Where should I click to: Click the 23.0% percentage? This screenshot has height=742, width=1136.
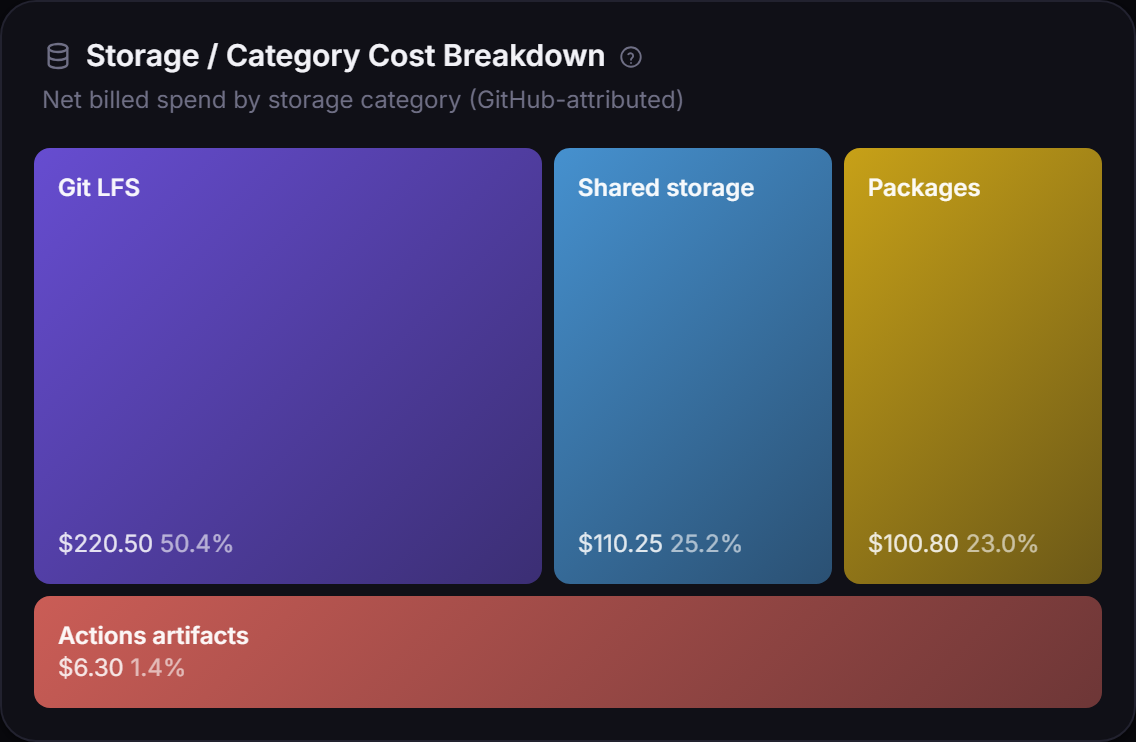[x=1002, y=543]
